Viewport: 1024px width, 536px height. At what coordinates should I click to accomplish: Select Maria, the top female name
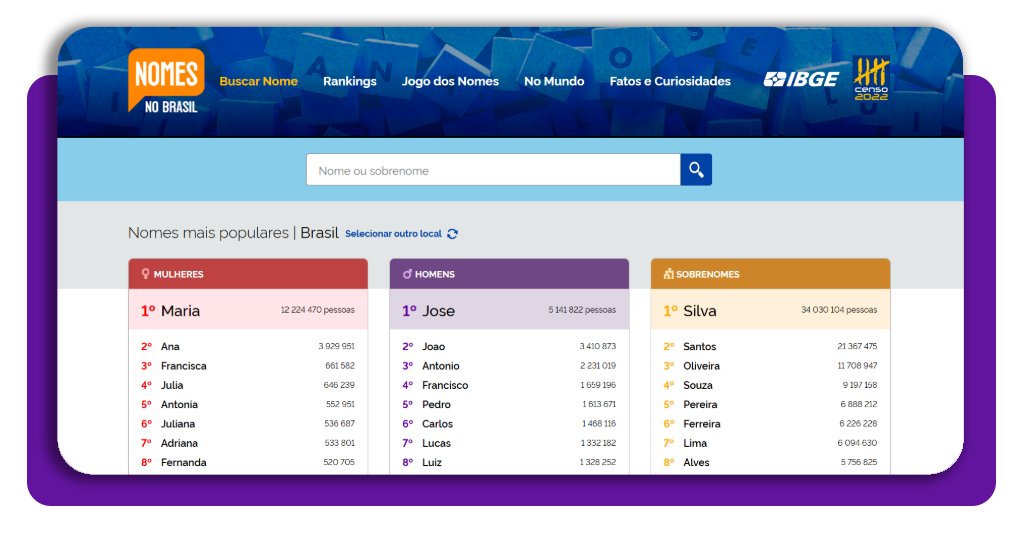coord(180,311)
